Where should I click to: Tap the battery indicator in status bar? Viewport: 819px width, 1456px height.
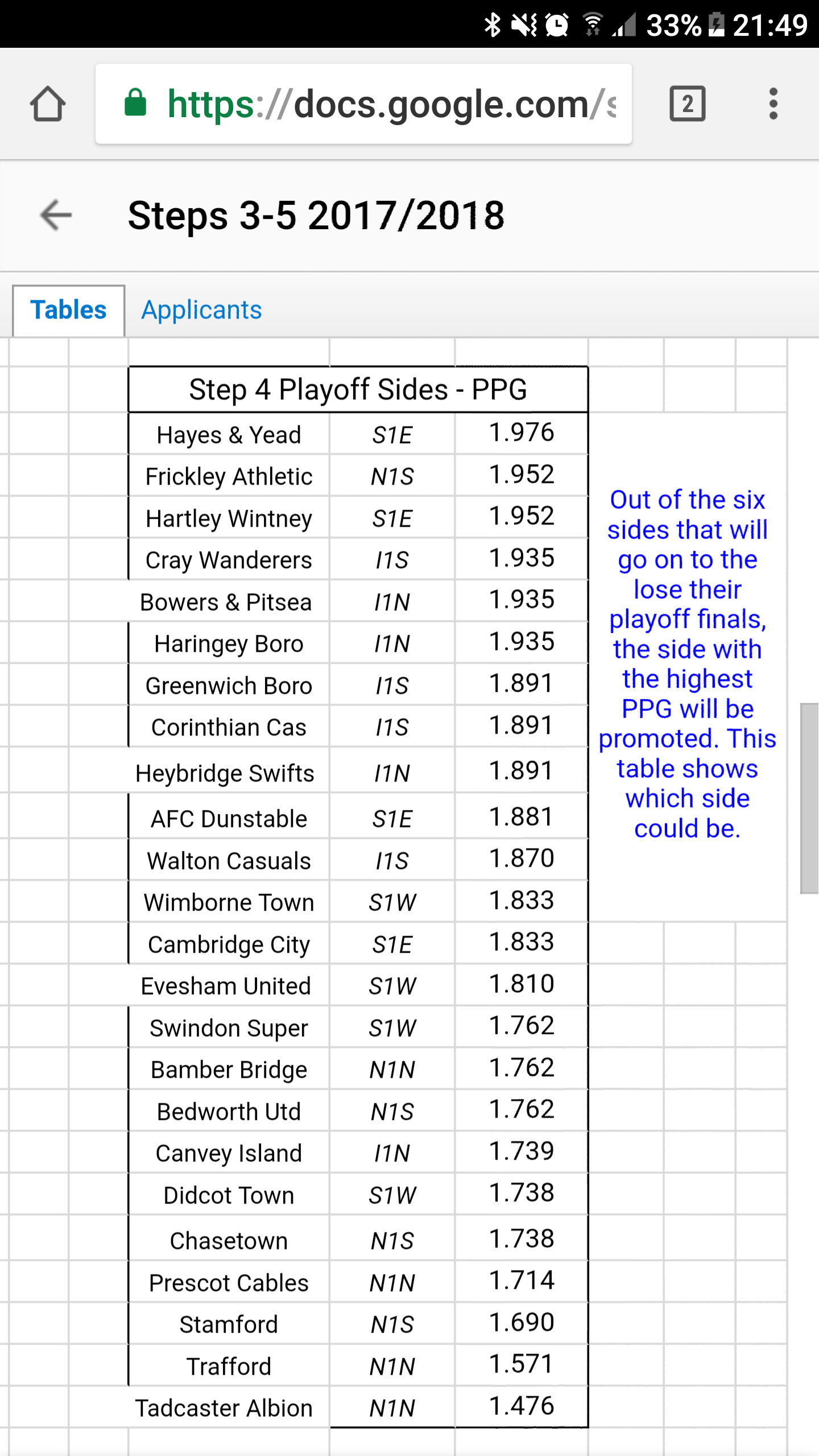click(717, 24)
